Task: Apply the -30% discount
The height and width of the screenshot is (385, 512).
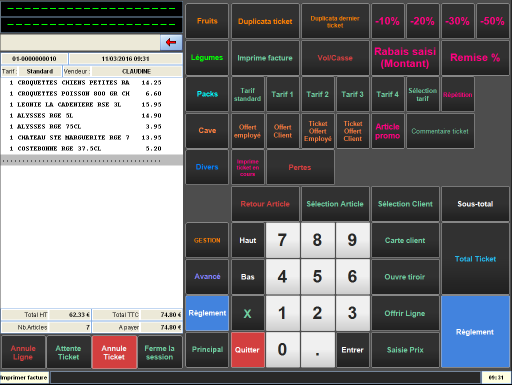Action: pyautogui.click(x=458, y=21)
